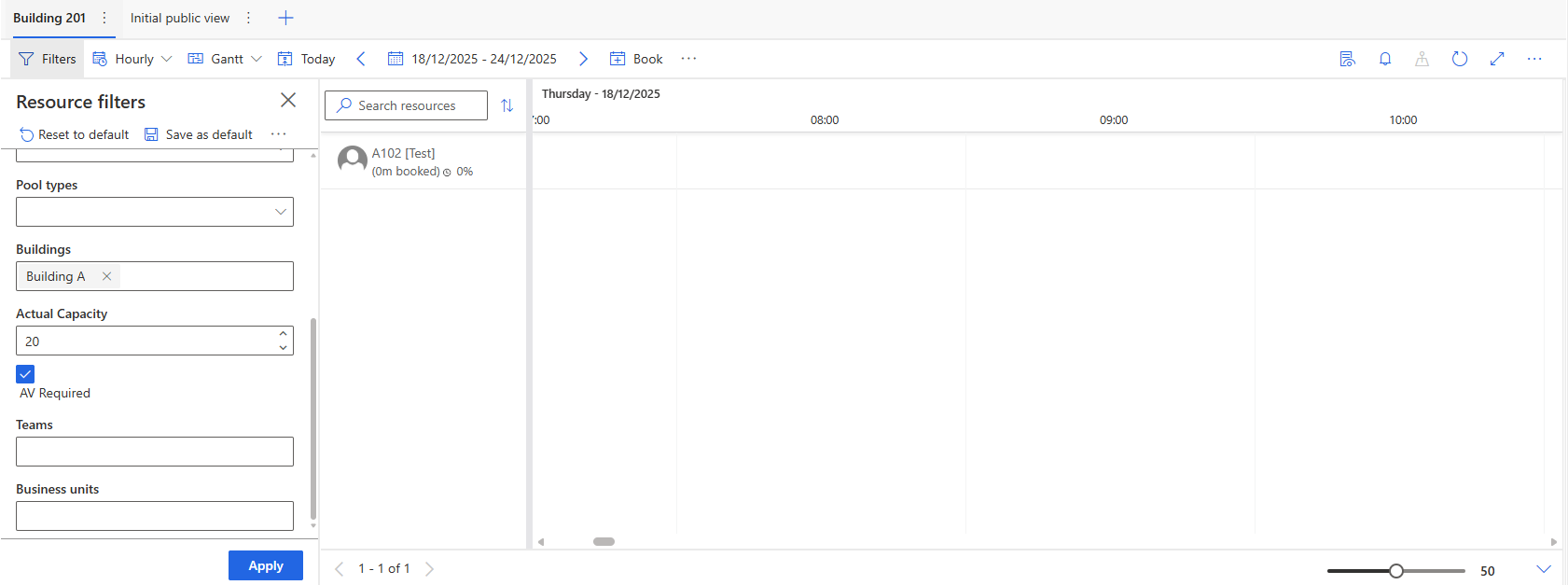Screen dimensions: 1568x585
Task: Go to the next date range
Action: click(x=583, y=59)
